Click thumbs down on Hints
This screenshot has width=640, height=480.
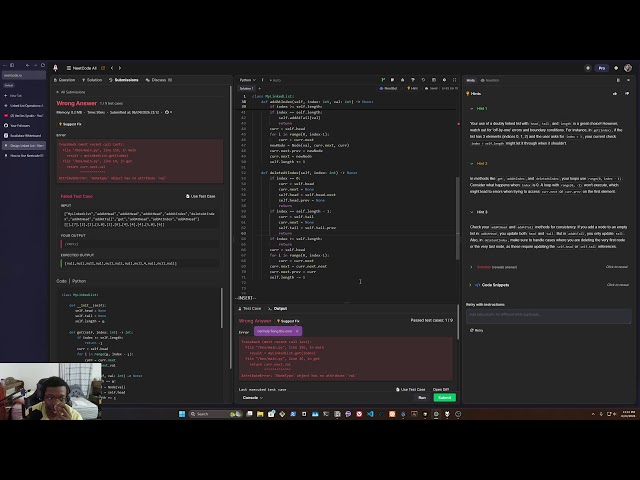click(627, 94)
